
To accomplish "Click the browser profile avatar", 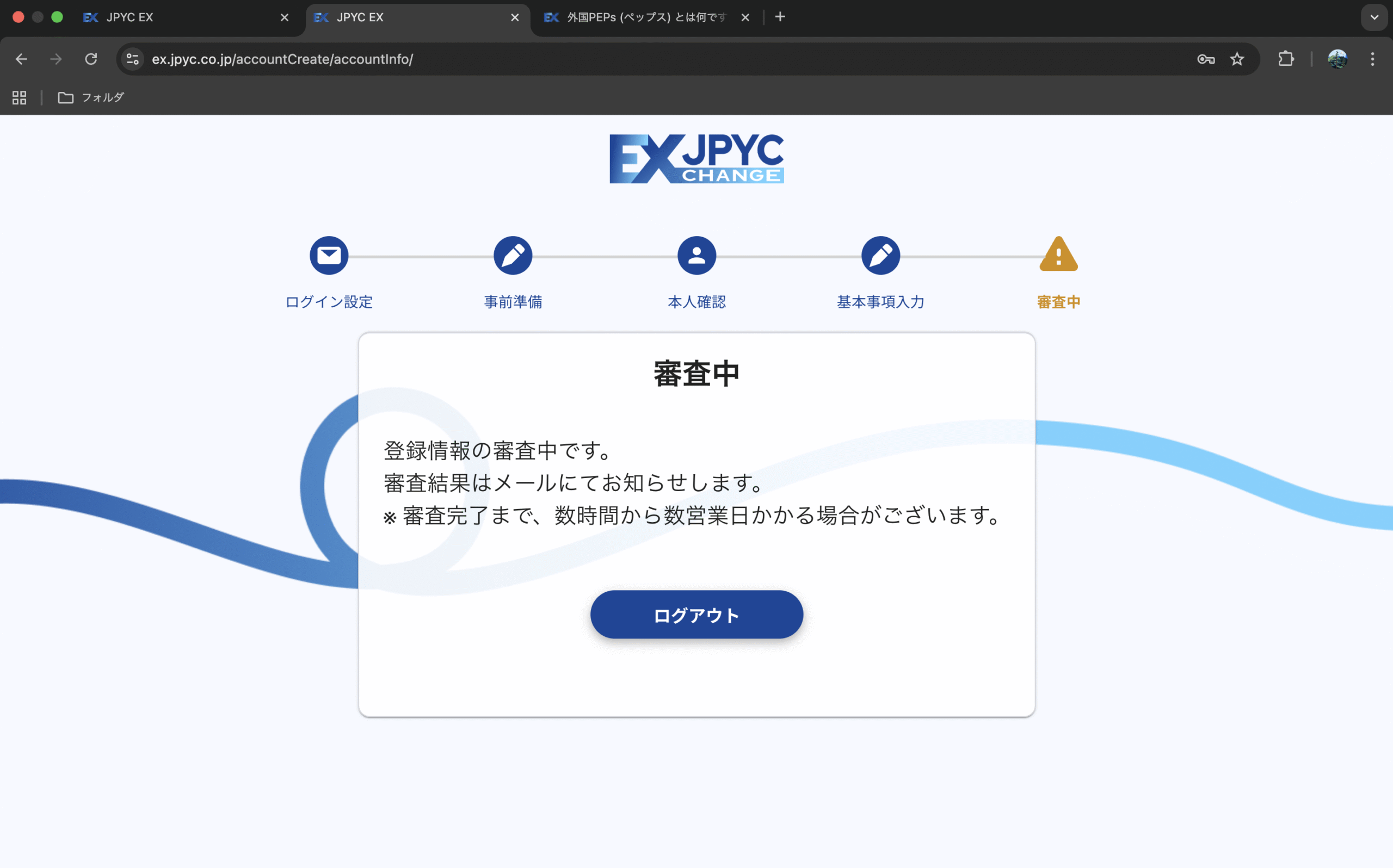I will coord(1338,59).
